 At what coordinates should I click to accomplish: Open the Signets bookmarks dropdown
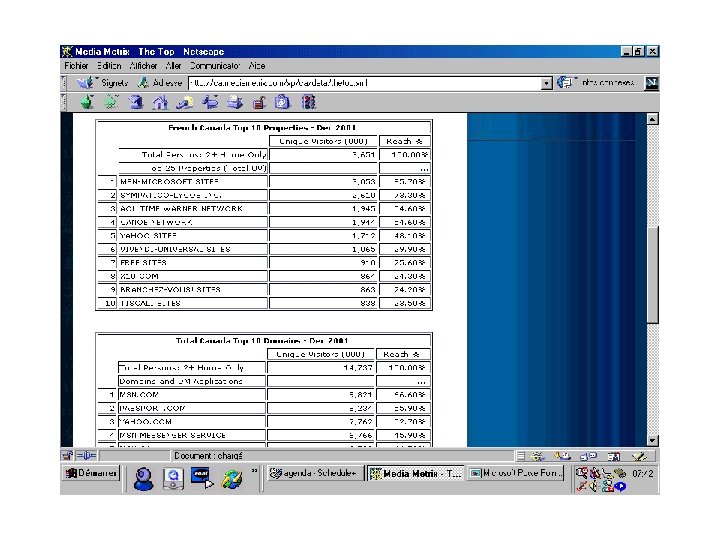pos(102,83)
